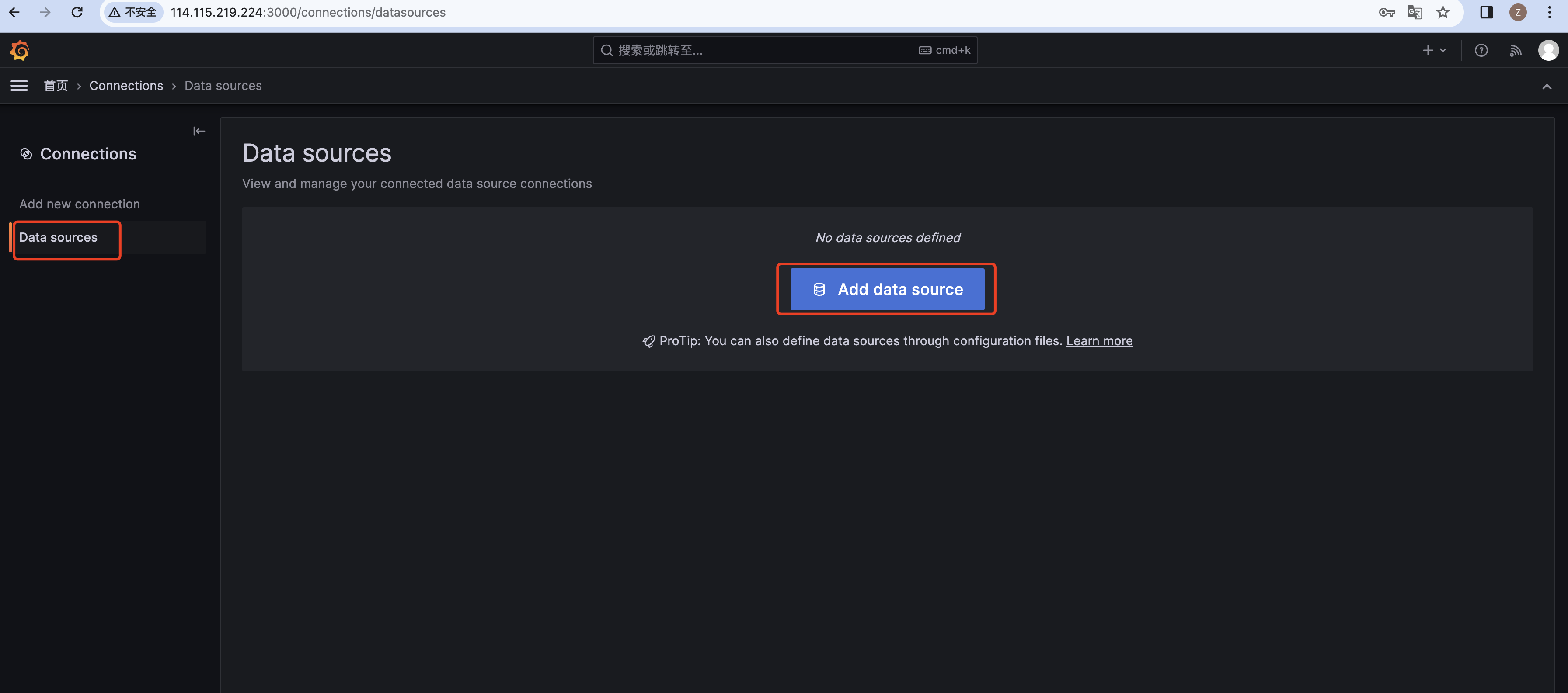The width and height of the screenshot is (1568, 693).
Task: Select Data sources sidebar item
Action: [x=59, y=237]
